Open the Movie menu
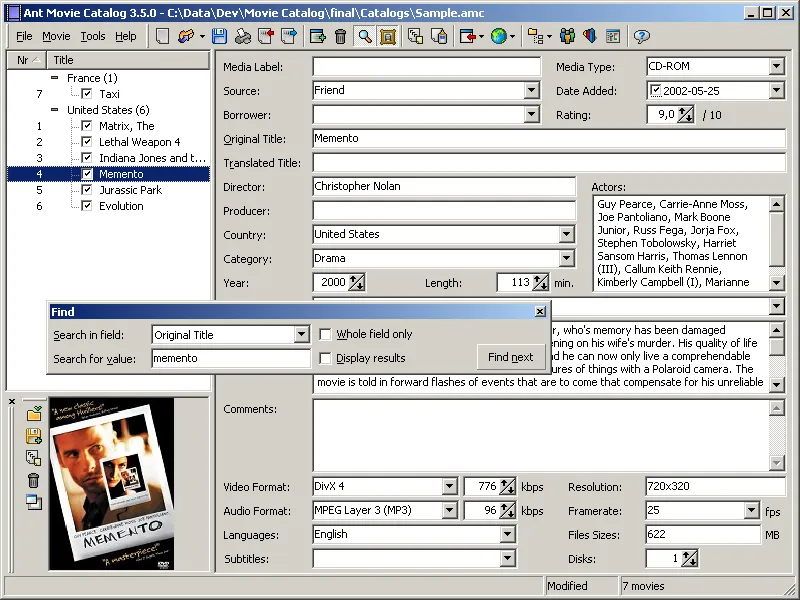The width and height of the screenshot is (800, 600). click(56, 36)
